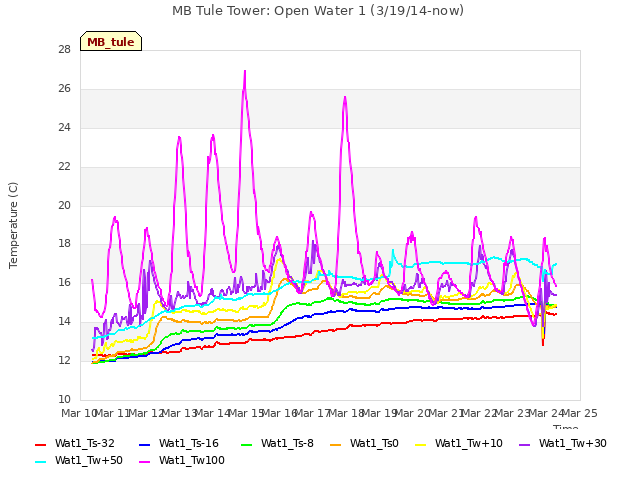This screenshot has height=480, width=640.
Task: Click the red dip near Mar 24
Action: (543, 344)
